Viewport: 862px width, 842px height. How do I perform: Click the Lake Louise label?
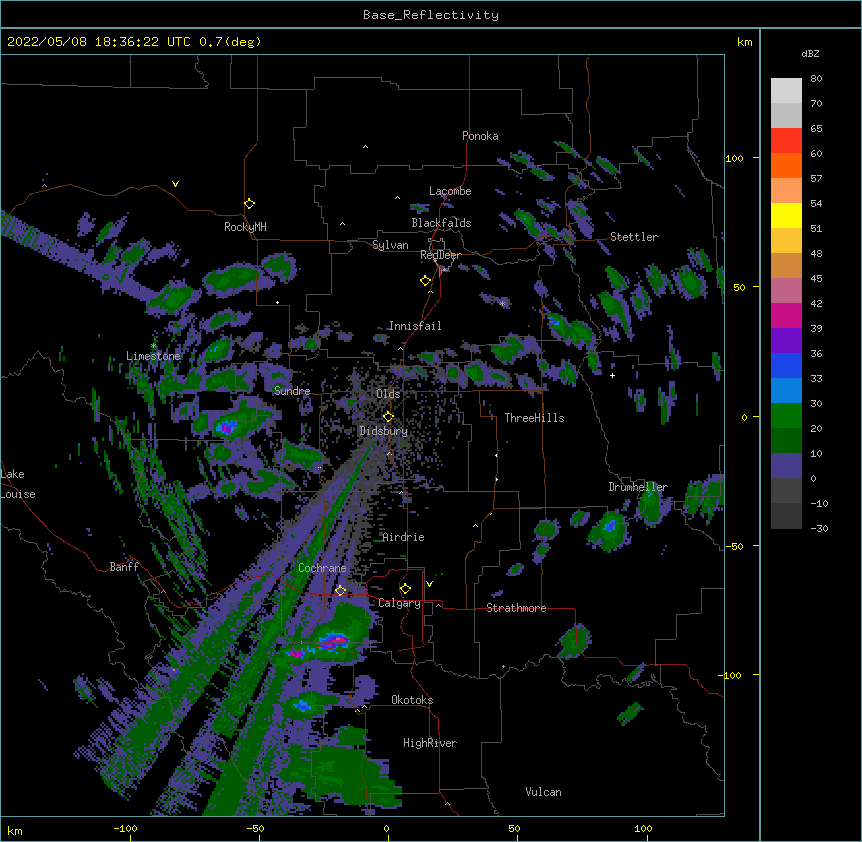(18, 484)
